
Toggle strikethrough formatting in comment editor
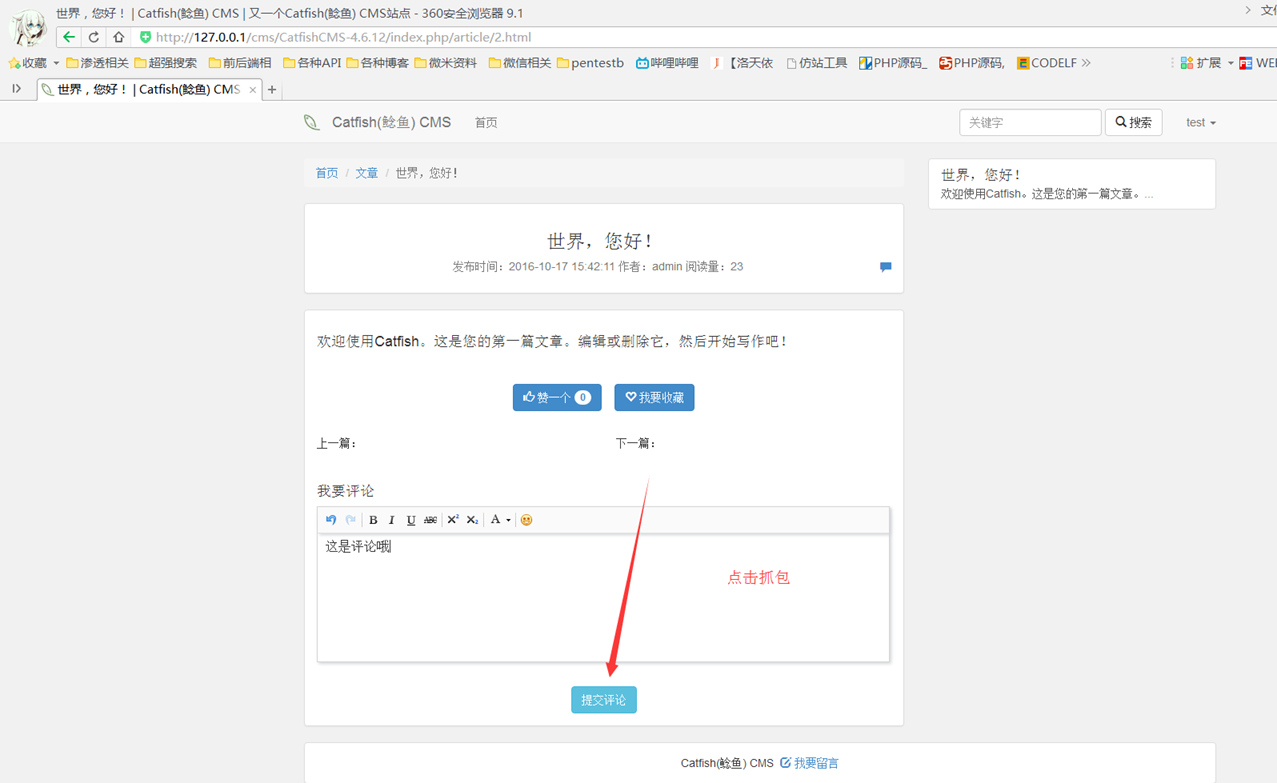430,520
